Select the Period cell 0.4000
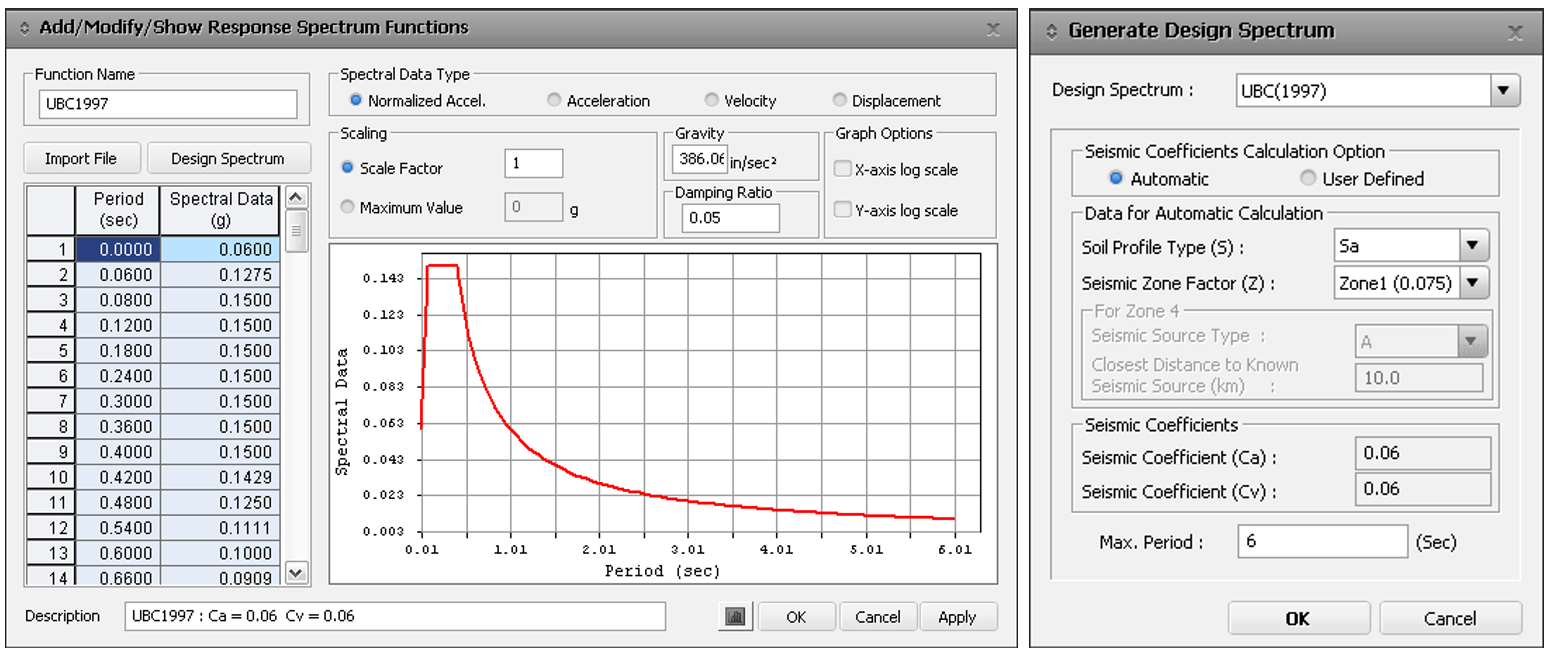Image resolution: width=1548 pixels, height=652 pixels. point(118,452)
